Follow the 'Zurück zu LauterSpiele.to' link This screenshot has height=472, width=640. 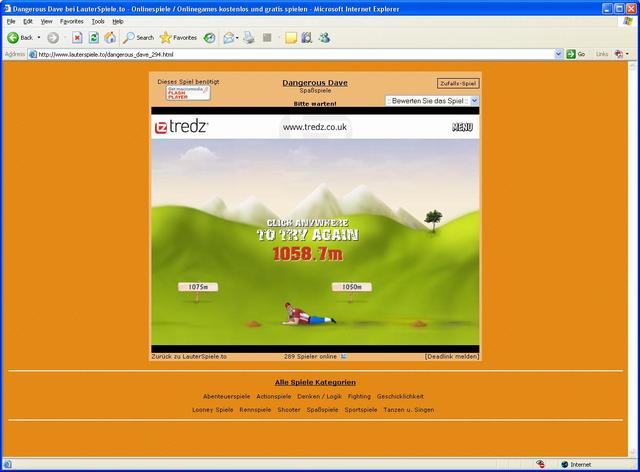[189, 356]
